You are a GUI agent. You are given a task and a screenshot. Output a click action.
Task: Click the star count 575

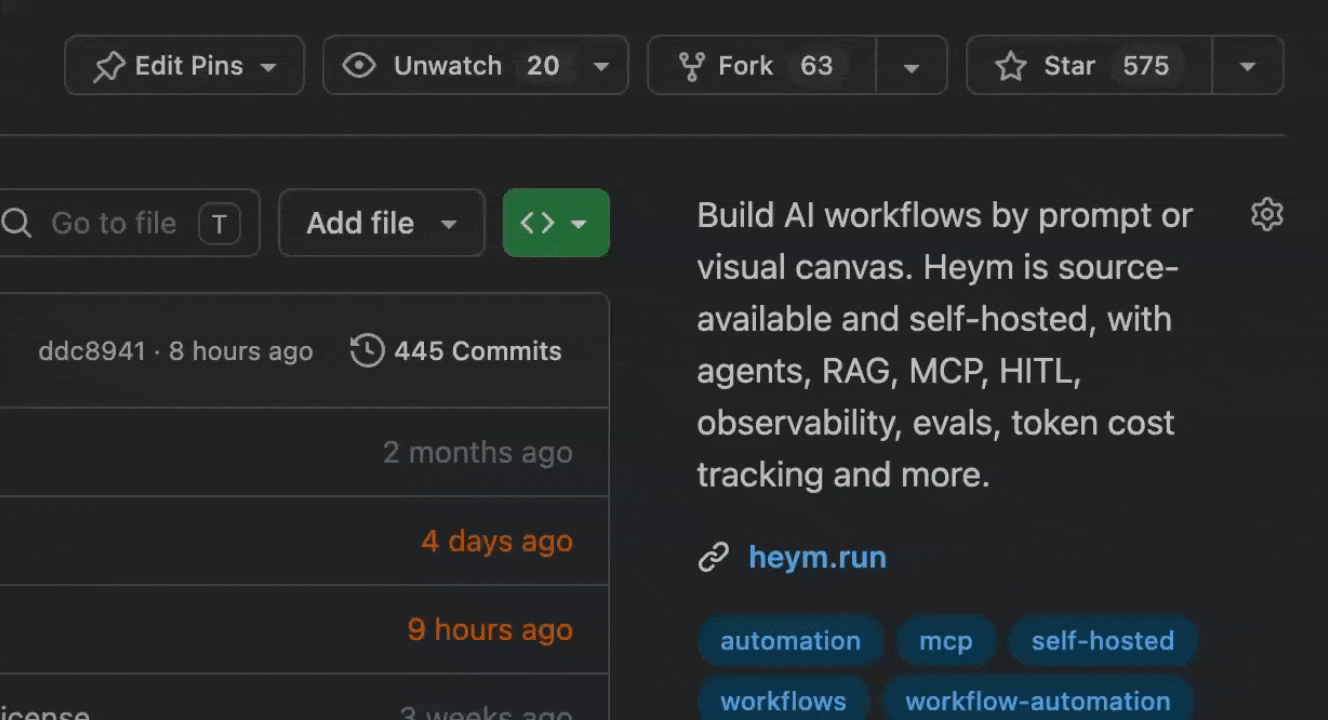[1146, 66]
